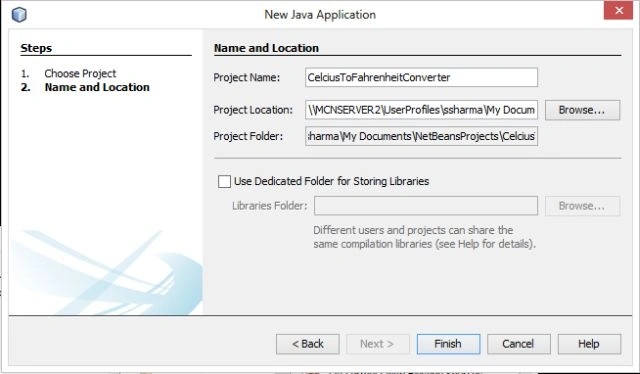
Task: Click the Libraries Folder label
Action: pos(269,206)
